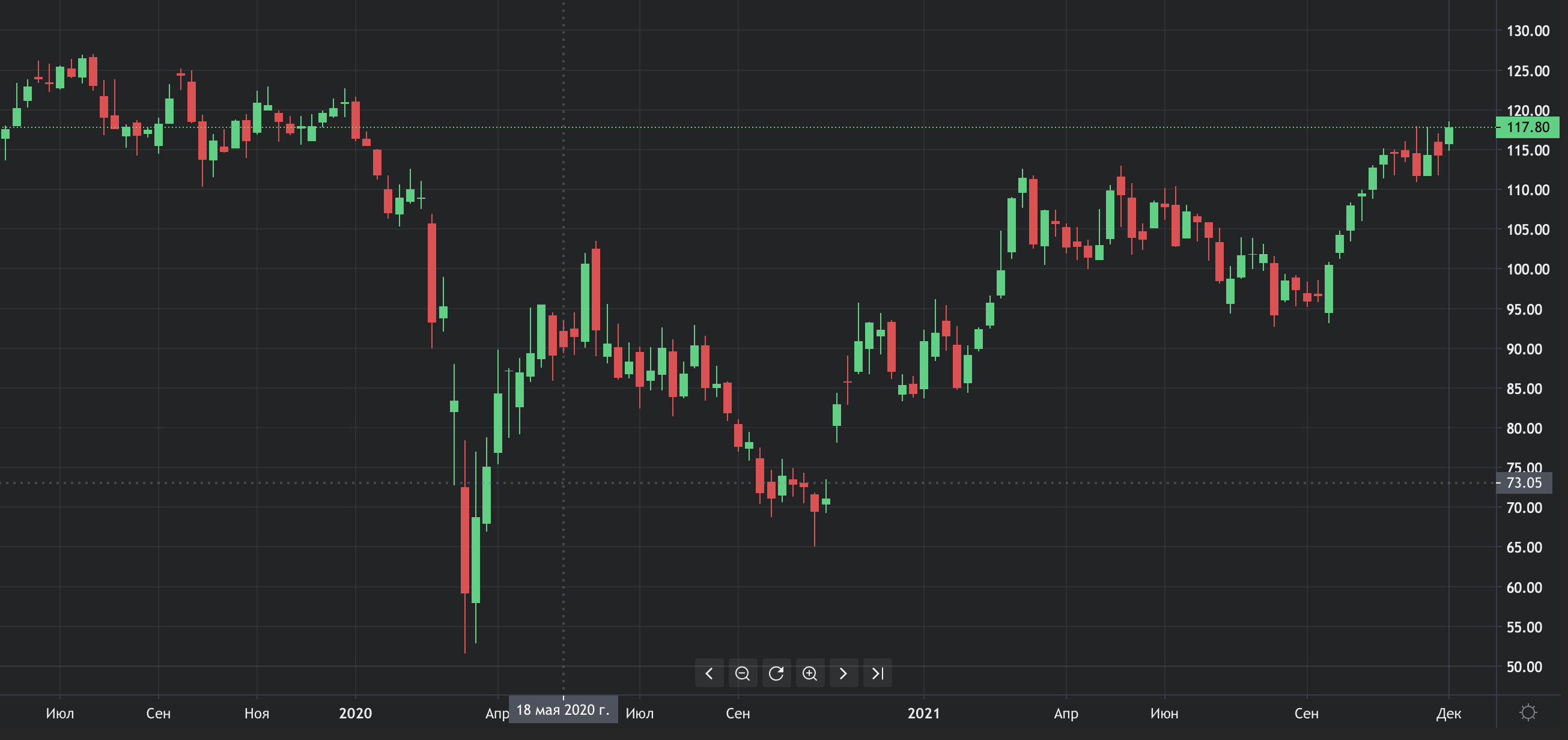Click the 18 мая 2020 г. date label
The width and height of the screenshot is (1568, 740).
(563, 709)
